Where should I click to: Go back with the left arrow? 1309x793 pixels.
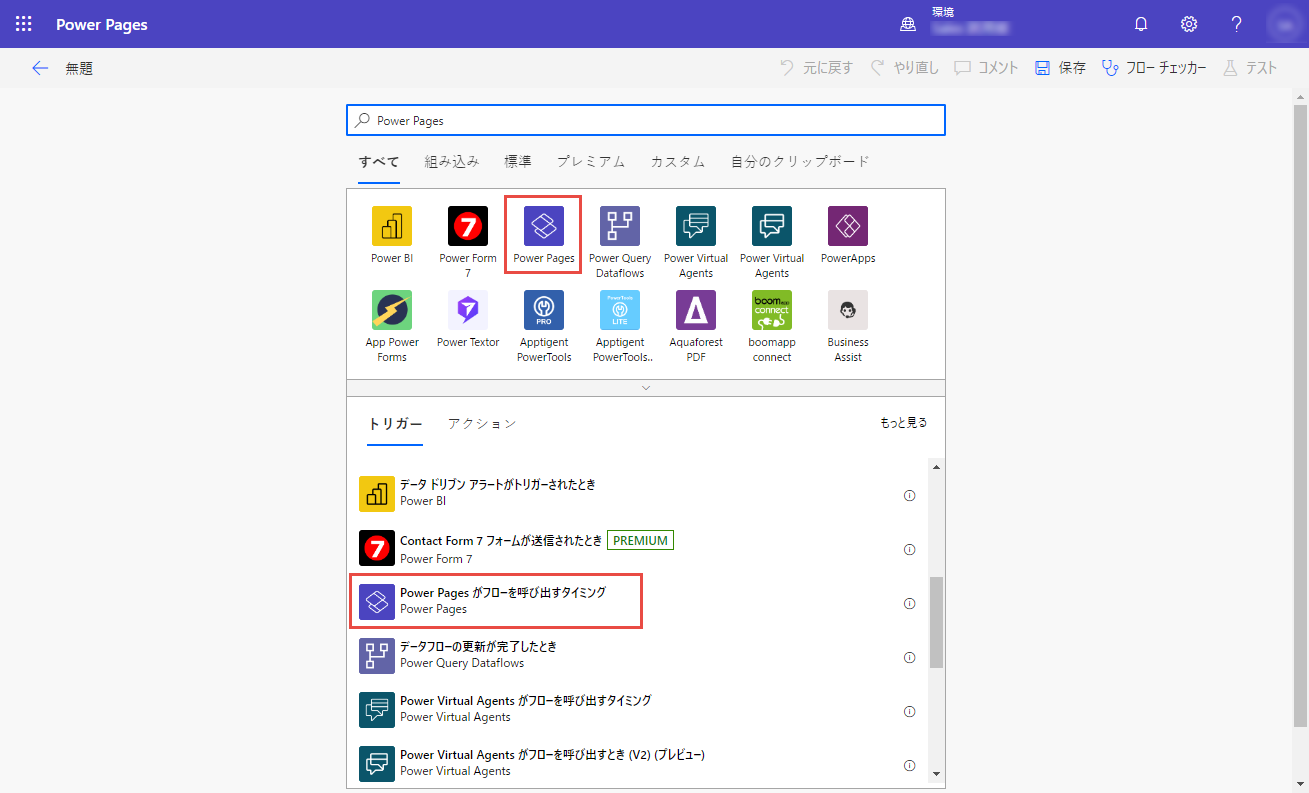click(40, 68)
